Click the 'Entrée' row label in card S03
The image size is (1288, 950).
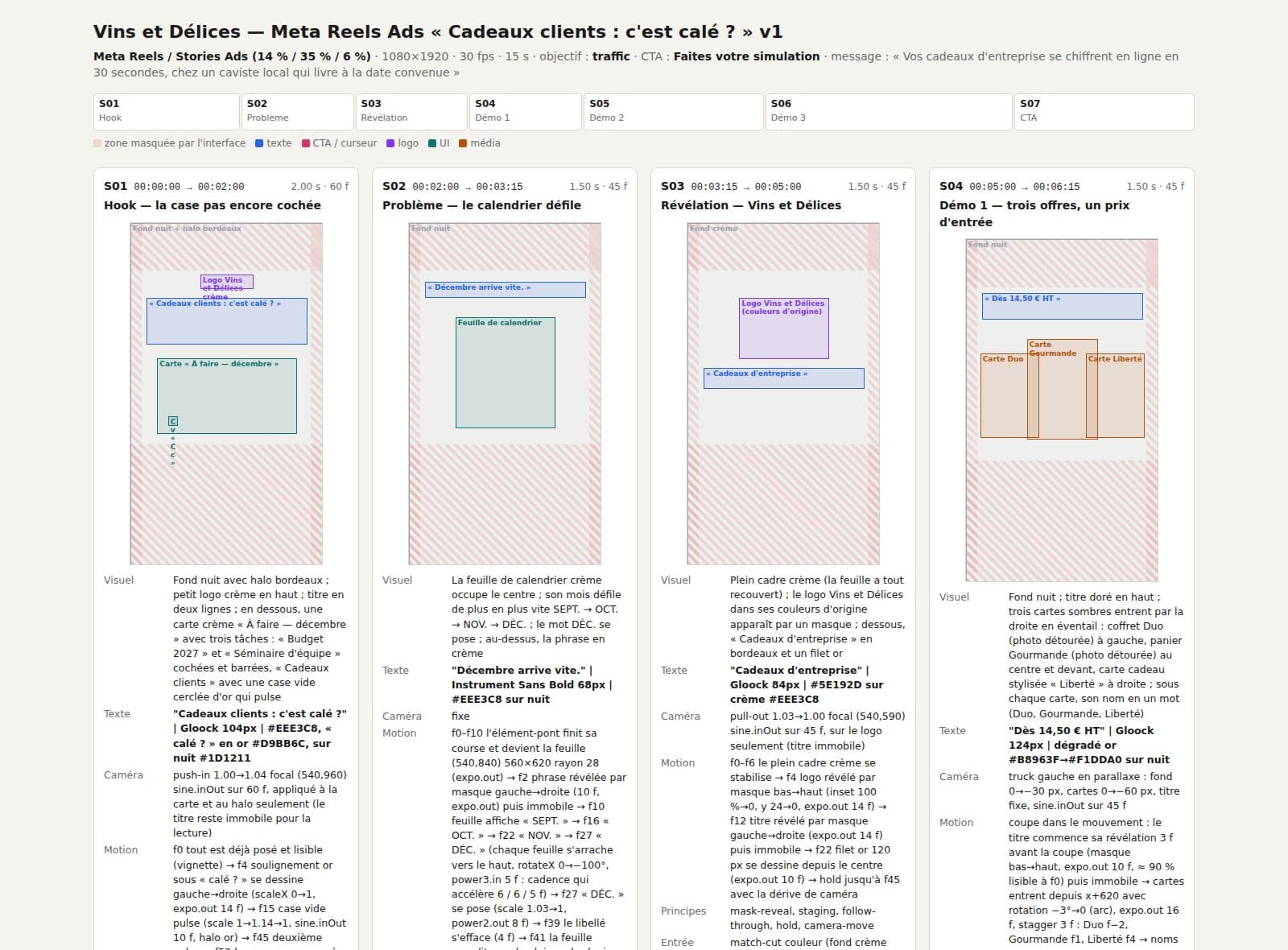[x=677, y=942]
